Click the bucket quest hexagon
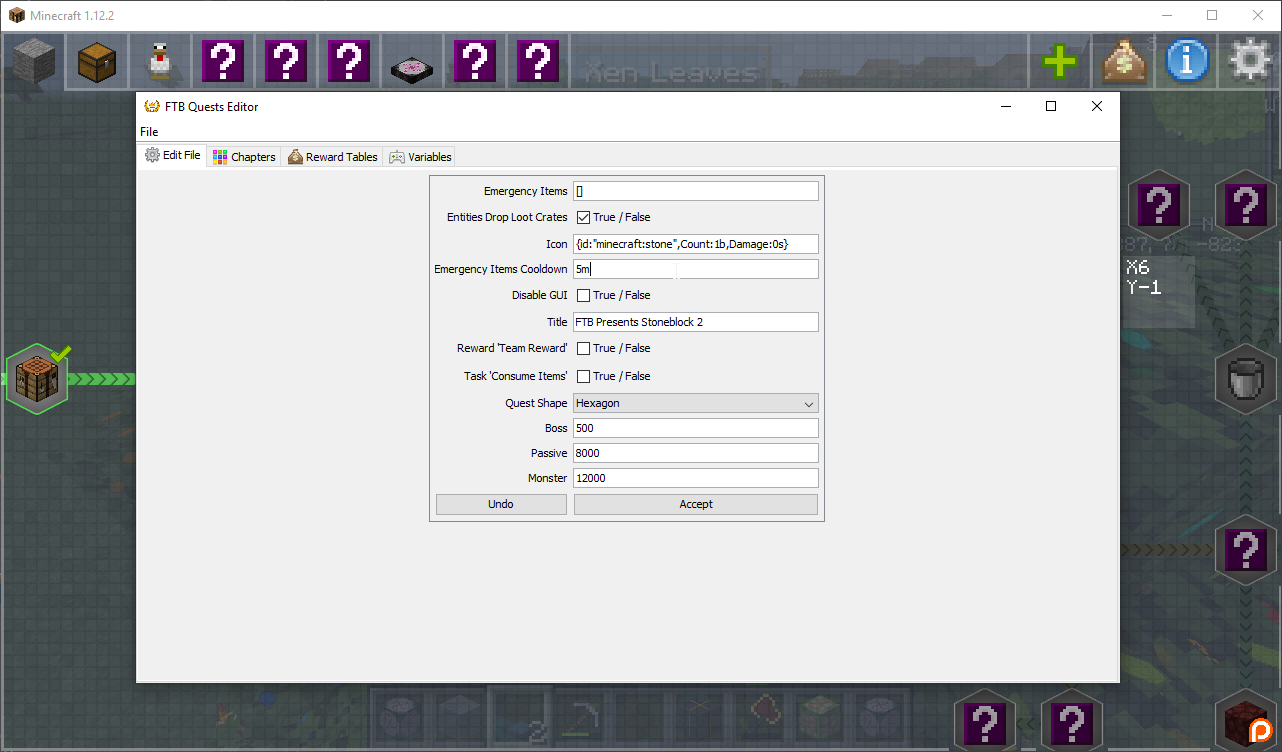Screen dimensions: 1282x752 click(x=1245, y=380)
